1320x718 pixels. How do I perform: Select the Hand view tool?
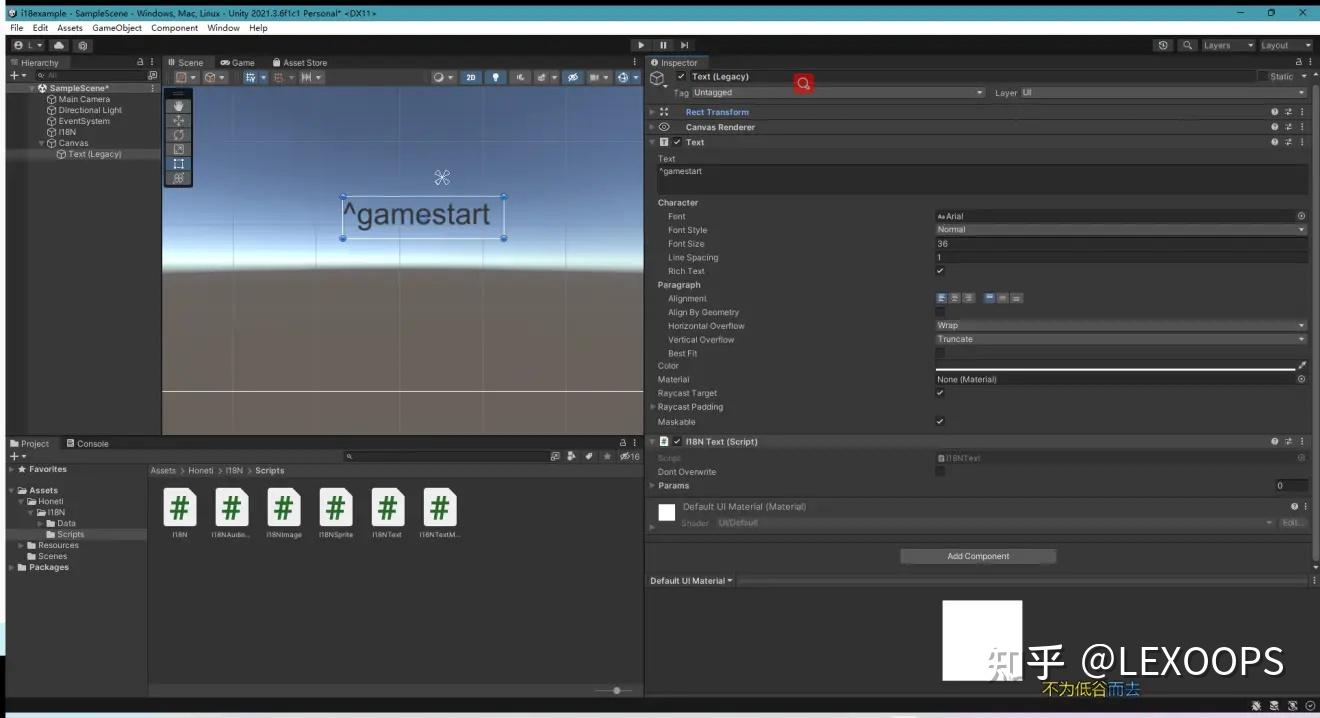(x=179, y=107)
